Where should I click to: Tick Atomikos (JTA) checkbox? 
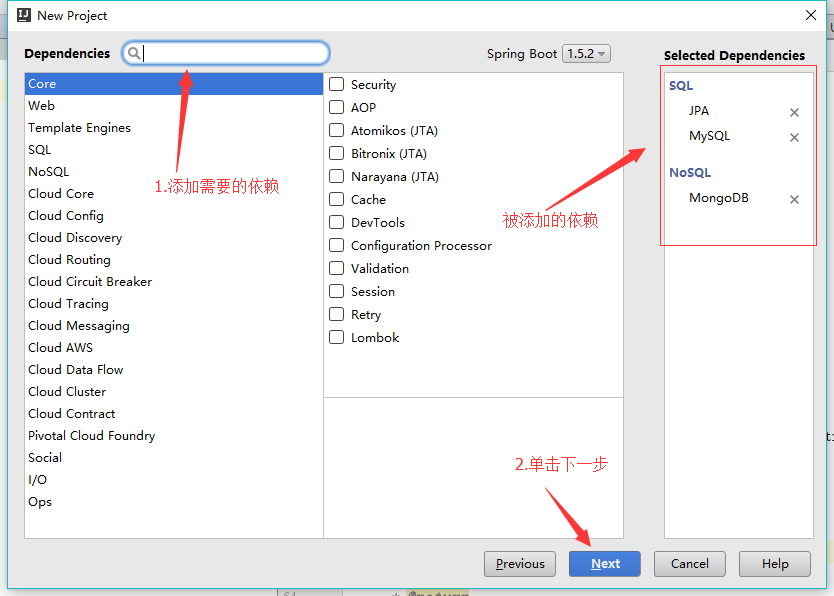point(336,130)
